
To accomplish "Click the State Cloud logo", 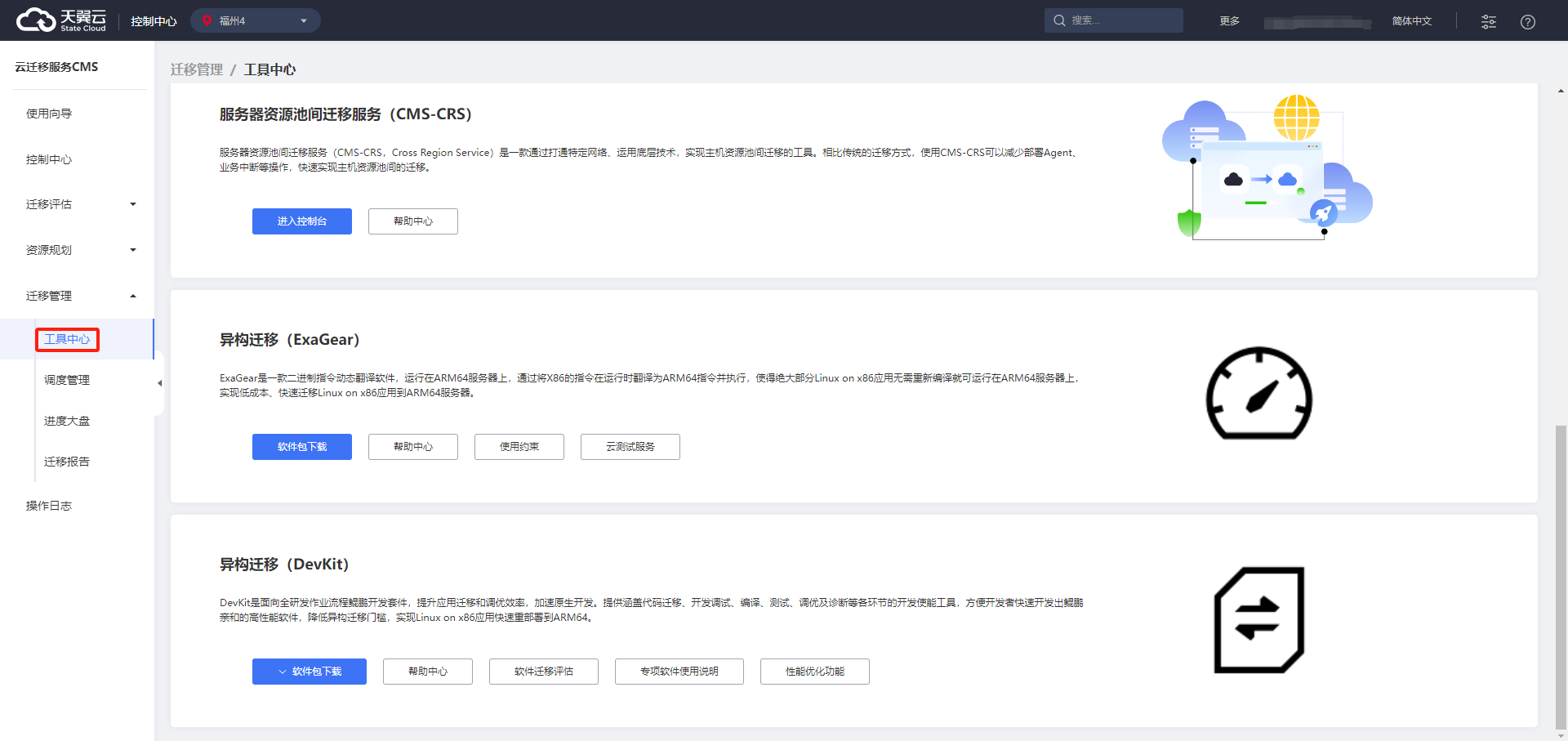I will (x=61, y=20).
